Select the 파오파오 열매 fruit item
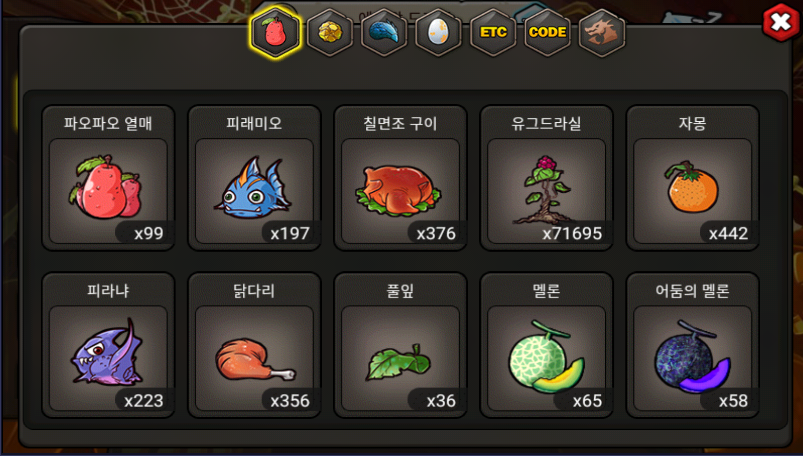The image size is (803, 456). (108, 178)
